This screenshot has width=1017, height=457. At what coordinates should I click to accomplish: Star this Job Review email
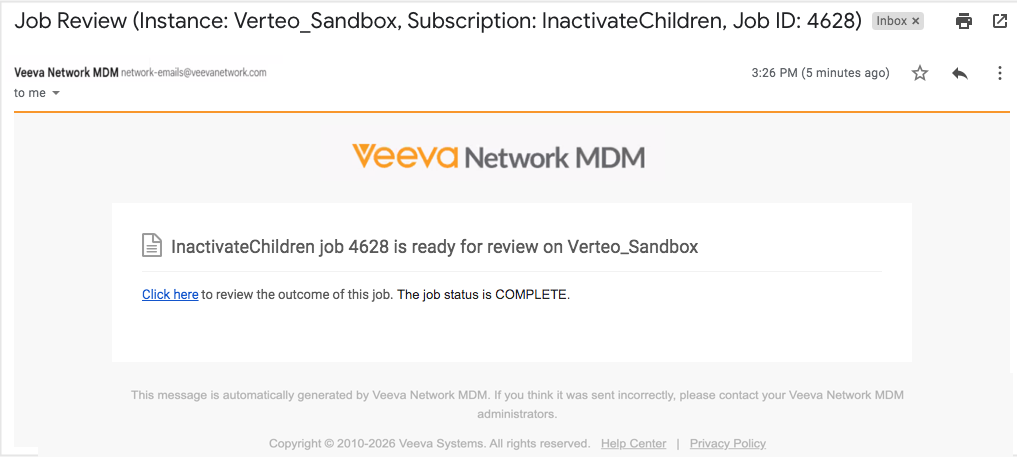coord(920,73)
